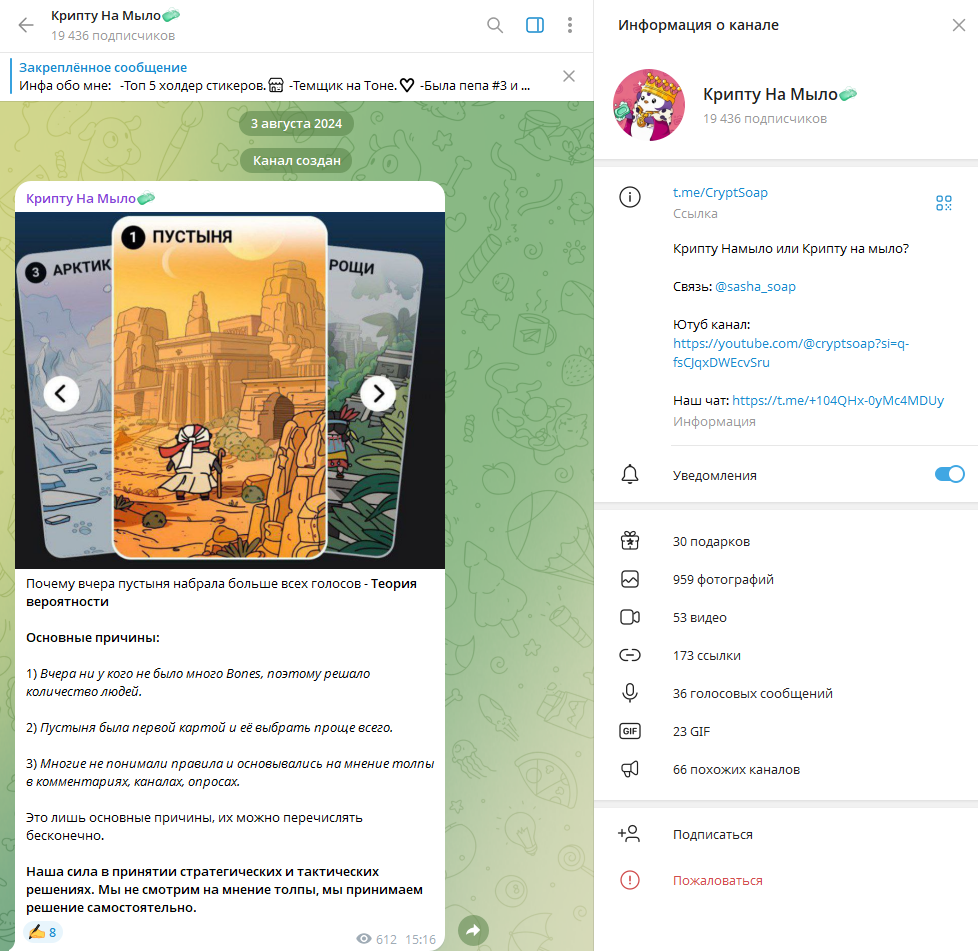Open 36 voice messages section
Screen dimensions: 978x951
tap(786, 693)
